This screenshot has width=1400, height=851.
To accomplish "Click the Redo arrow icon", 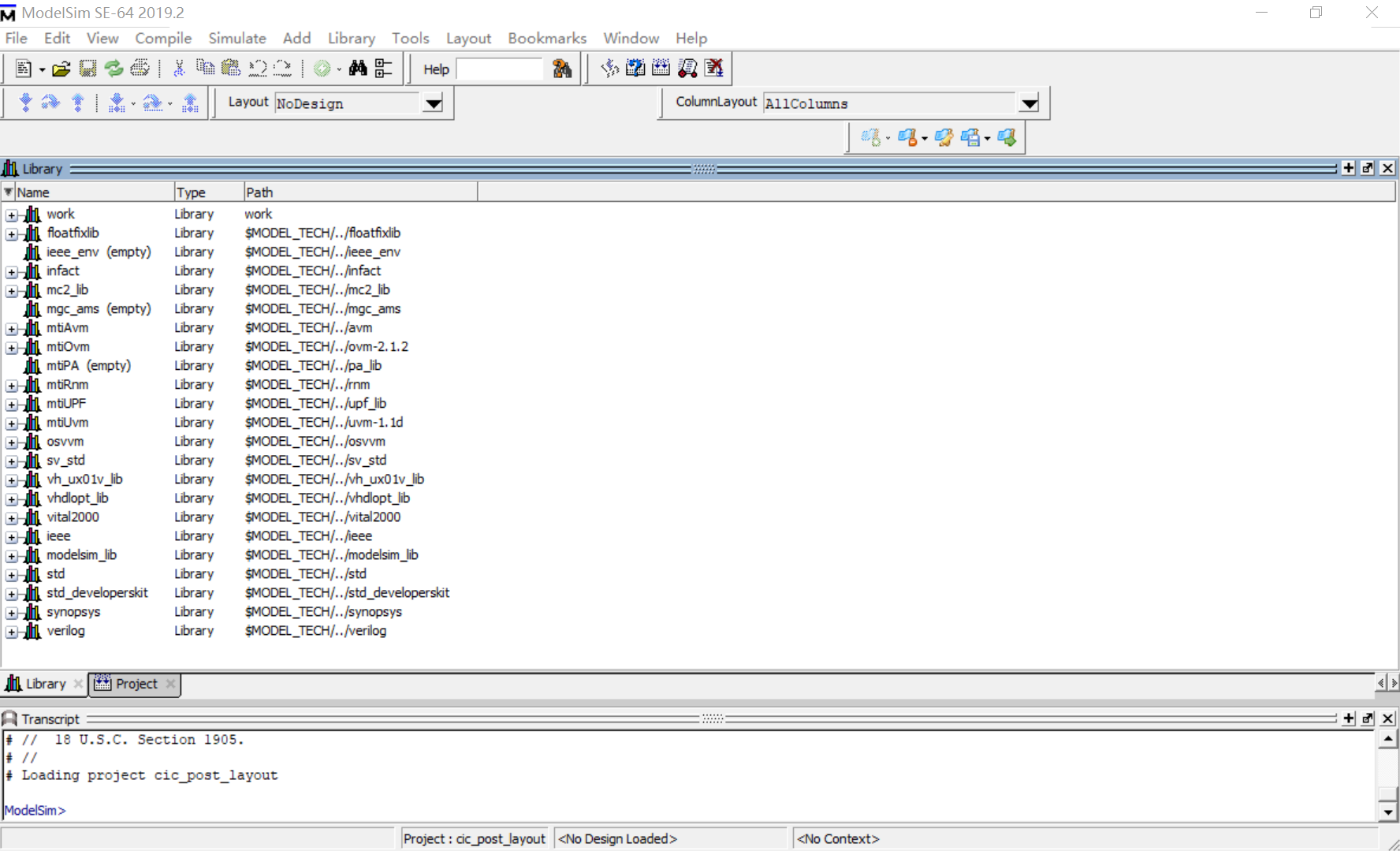I will click(283, 69).
